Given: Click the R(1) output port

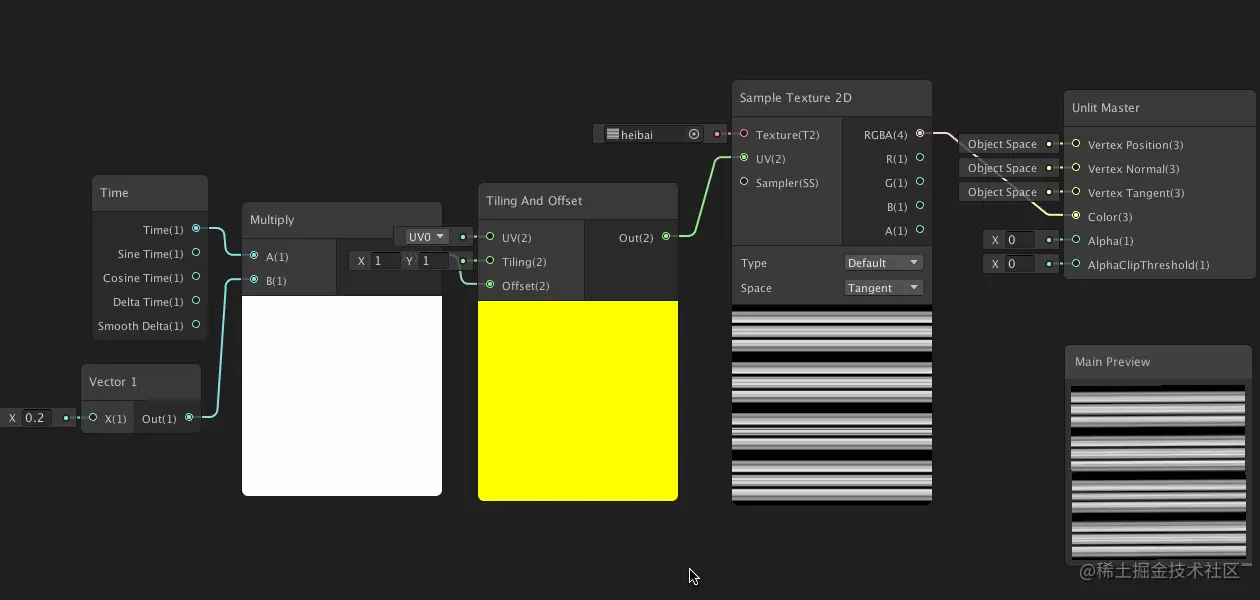Looking at the screenshot, I should 920,158.
